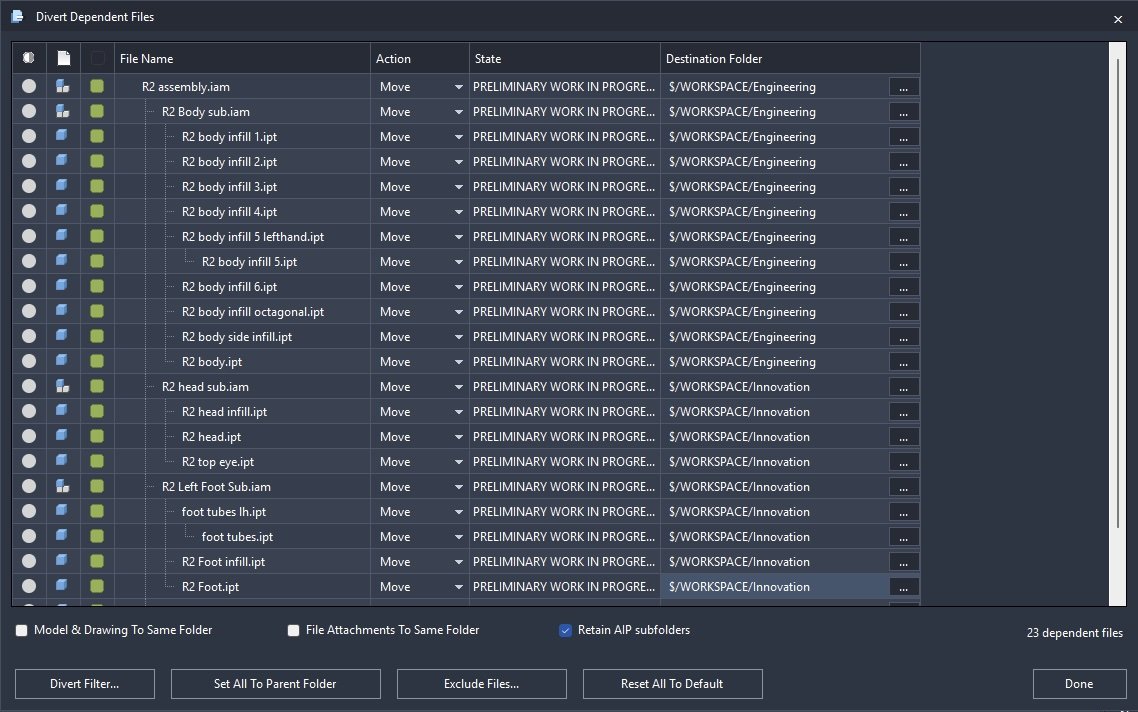Browse destination folder for R2 body infill 3.ipt
The image size is (1138, 712).
904,187
